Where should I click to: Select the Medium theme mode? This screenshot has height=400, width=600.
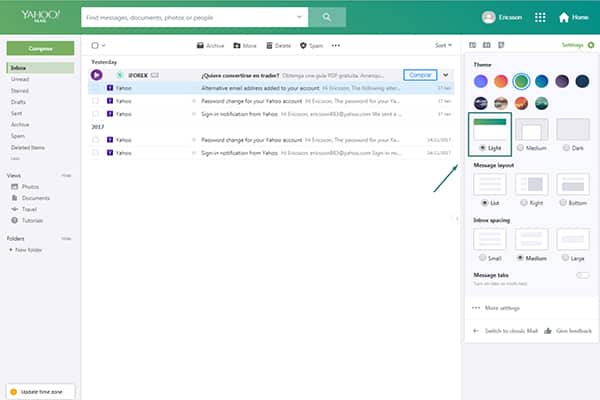532,134
